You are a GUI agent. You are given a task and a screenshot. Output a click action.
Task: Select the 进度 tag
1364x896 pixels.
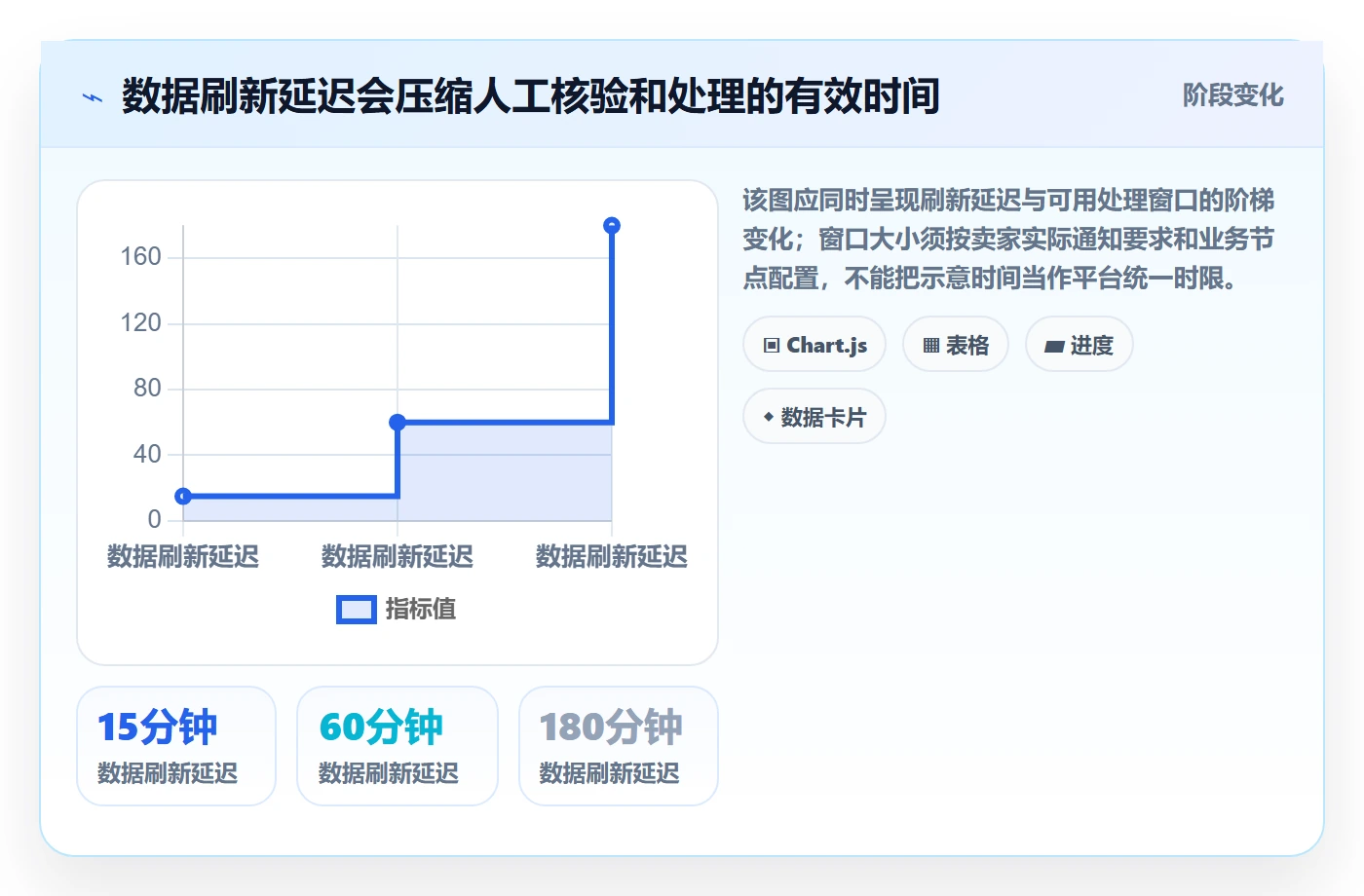tap(1080, 345)
